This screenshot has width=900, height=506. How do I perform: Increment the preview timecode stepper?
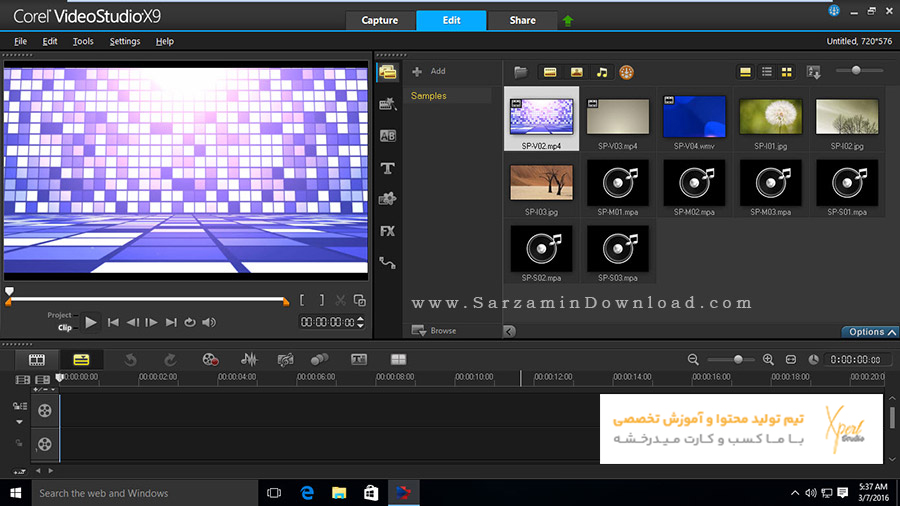tap(360, 319)
